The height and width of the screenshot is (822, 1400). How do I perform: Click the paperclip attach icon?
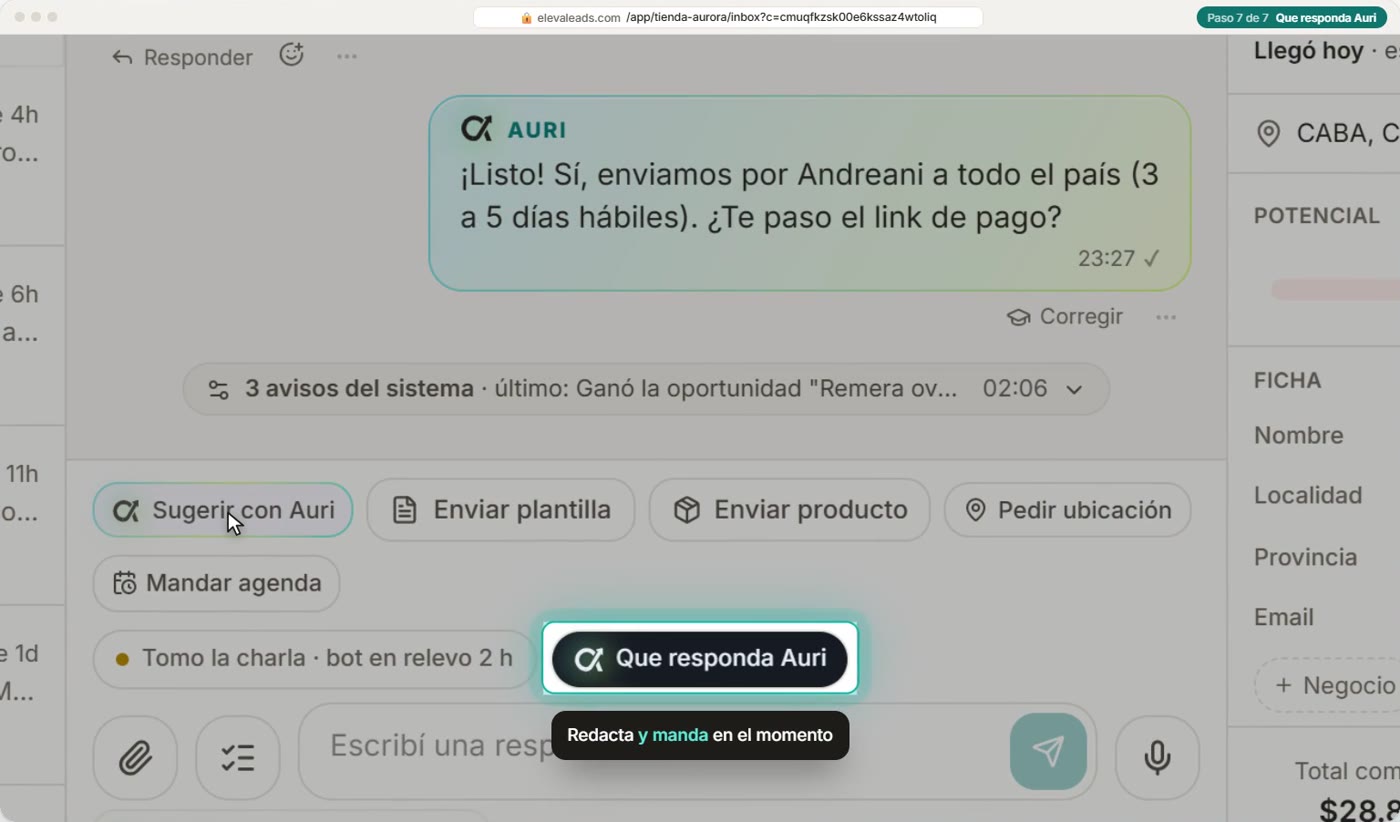coord(135,757)
